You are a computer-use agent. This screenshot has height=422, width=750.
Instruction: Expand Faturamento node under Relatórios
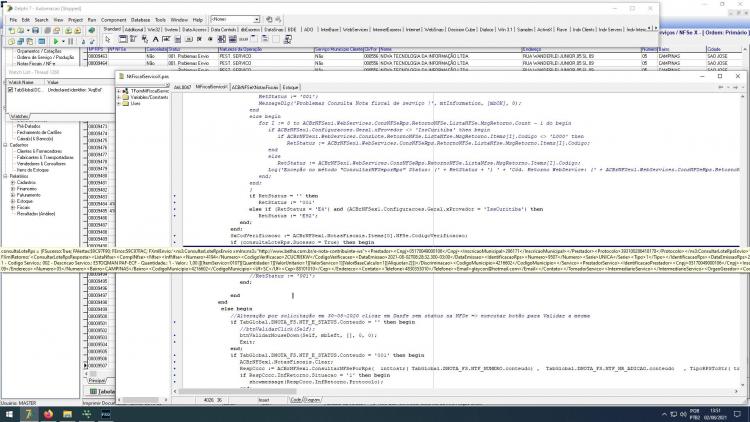coord(13,195)
